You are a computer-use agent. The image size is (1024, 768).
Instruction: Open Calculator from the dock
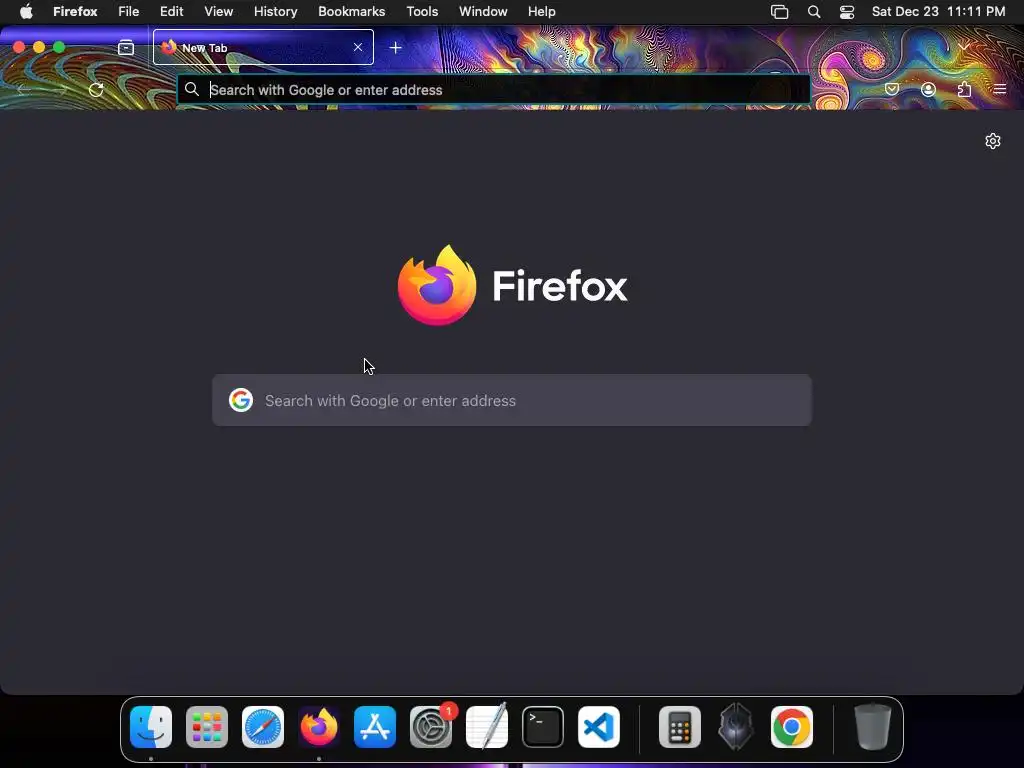click(680, 727)
